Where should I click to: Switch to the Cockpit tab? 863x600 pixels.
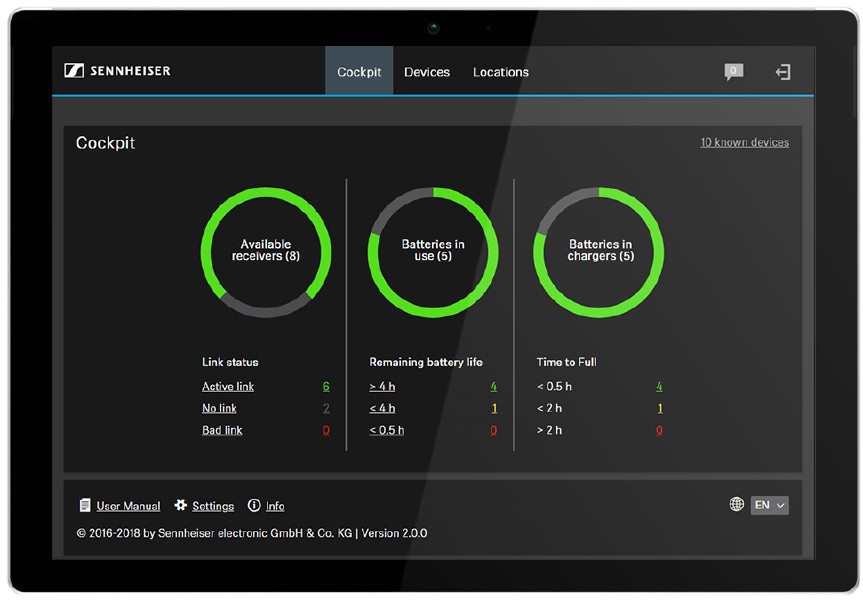point(359,72)
